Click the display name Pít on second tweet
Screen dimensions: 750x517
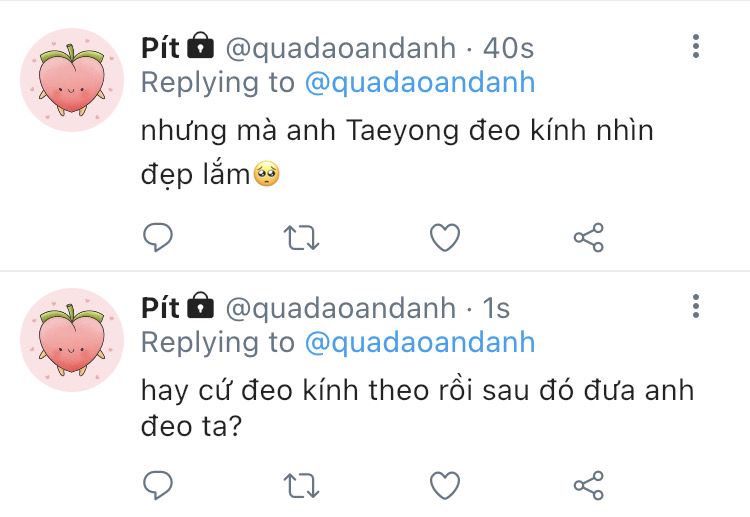[x=160, y=307]
